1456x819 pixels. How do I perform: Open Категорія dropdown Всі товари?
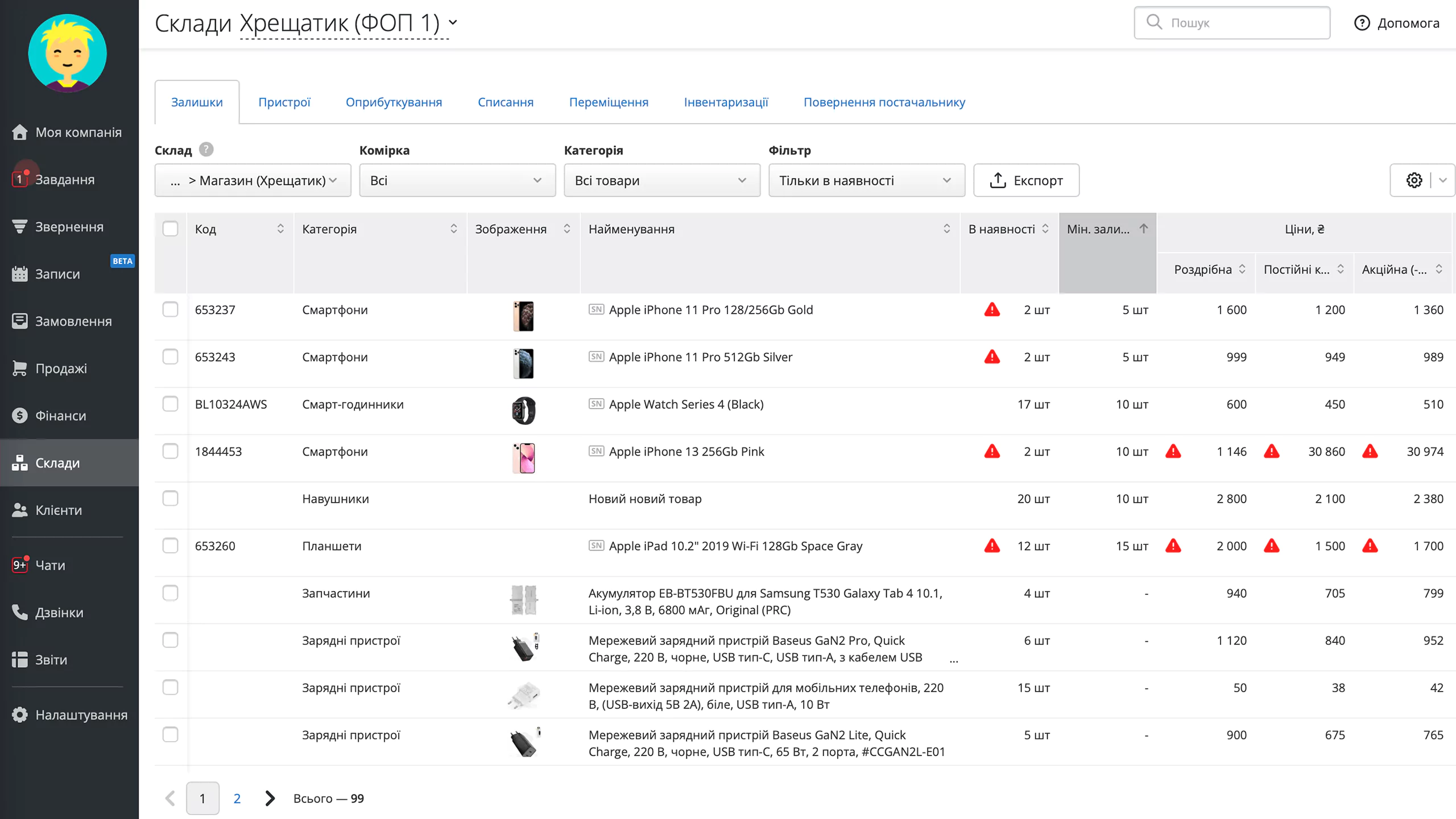tap(662, 180)
